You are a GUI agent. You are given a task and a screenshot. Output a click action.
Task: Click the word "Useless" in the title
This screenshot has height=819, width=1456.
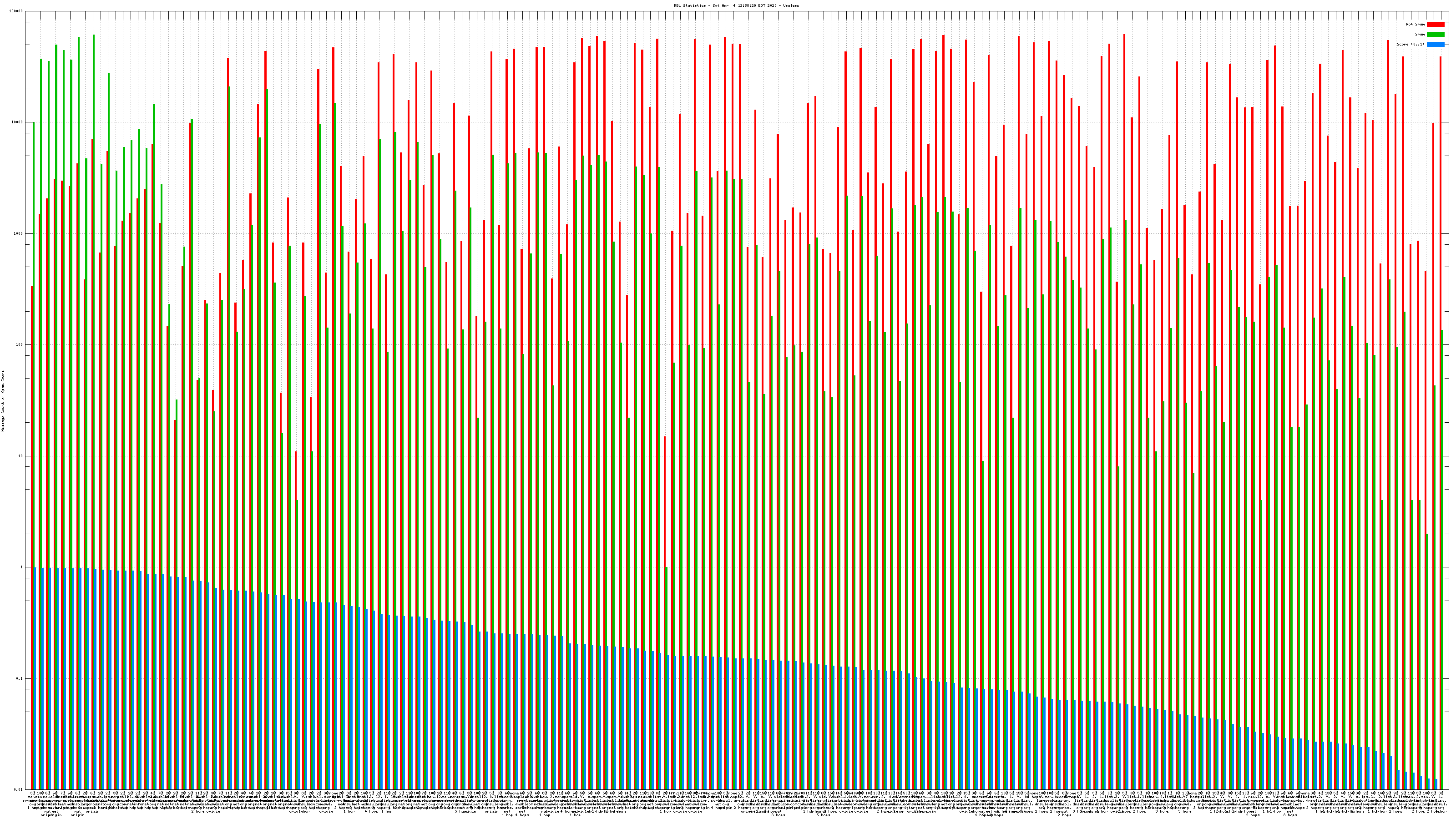791,5
